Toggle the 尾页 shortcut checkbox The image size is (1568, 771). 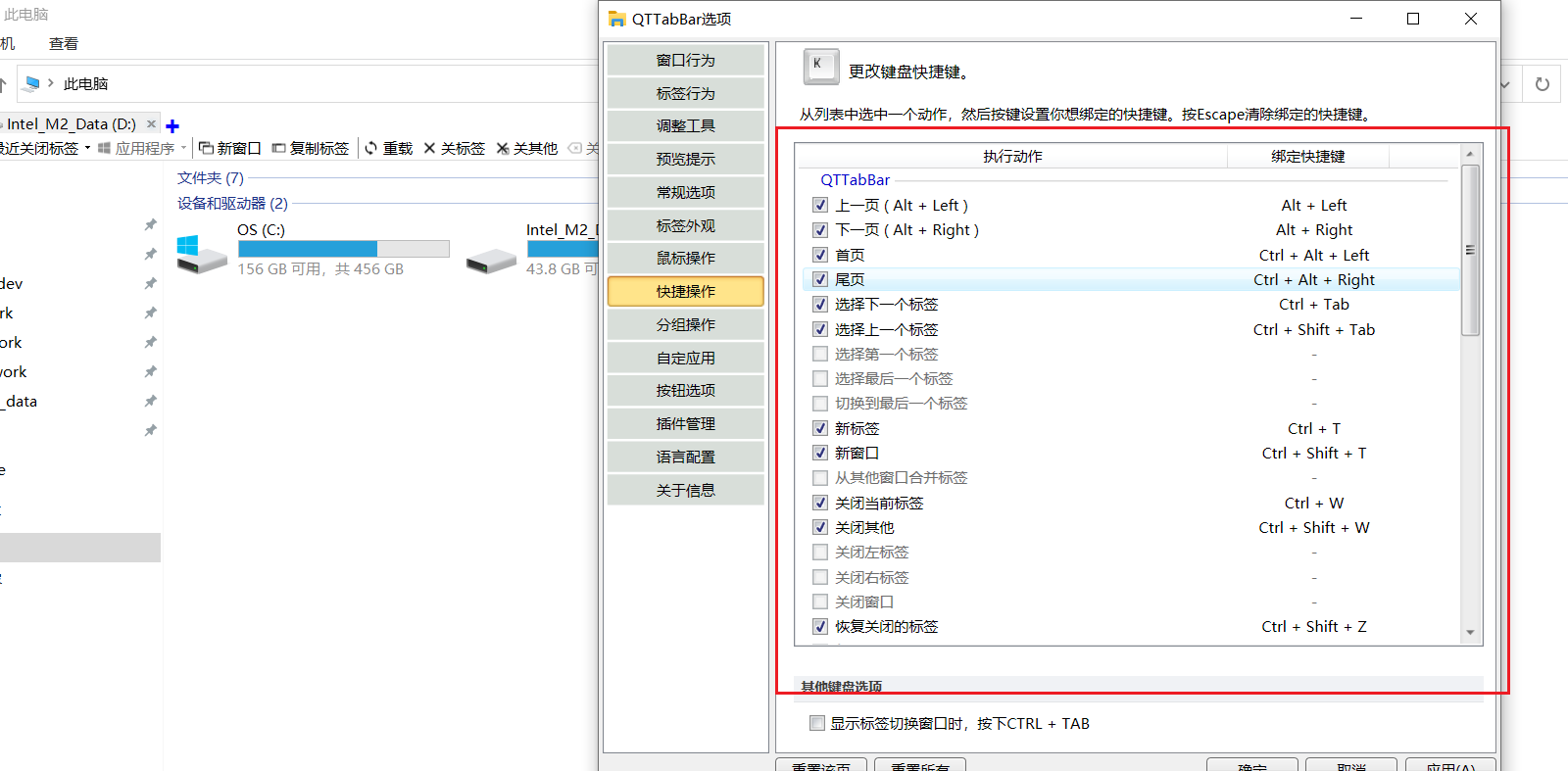[x=820, y=279]
